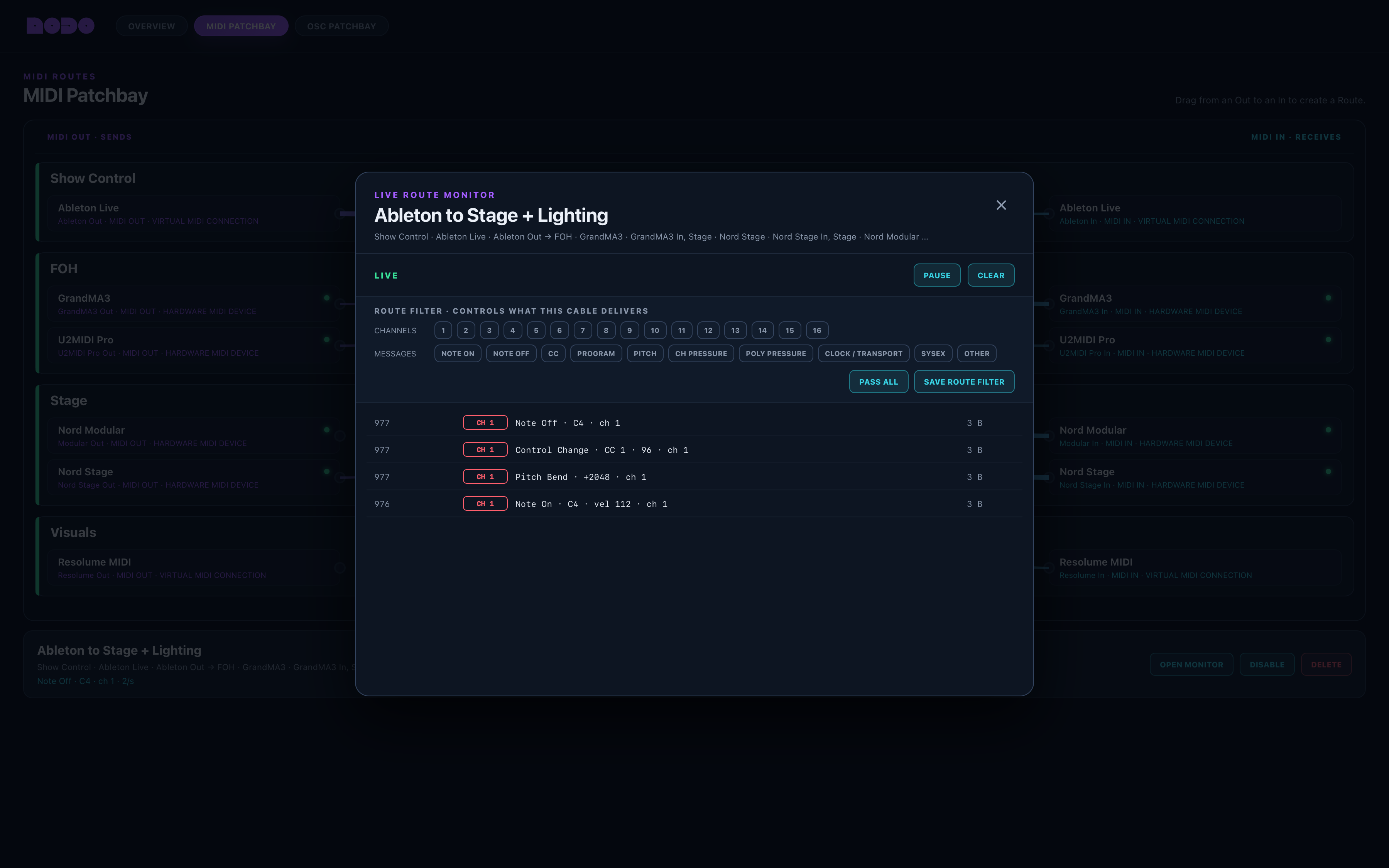Toggle the CLOCK / TRANSPORT filter
Image resolution: width=1389 pixels, height=868 pixels.
(863, 354)
